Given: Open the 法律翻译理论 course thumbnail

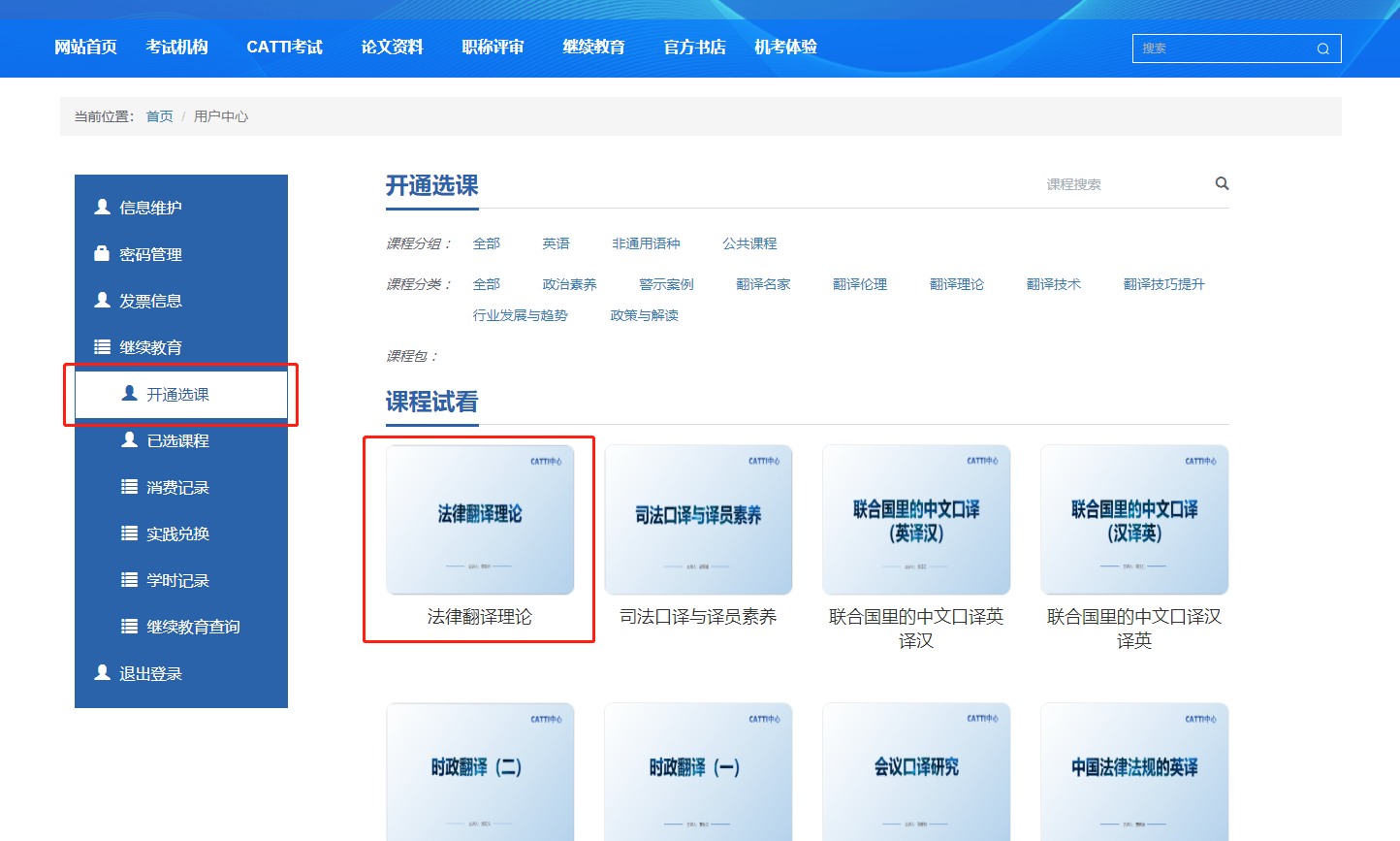Looking at the screenshot, I should click(x=480, y=520).
